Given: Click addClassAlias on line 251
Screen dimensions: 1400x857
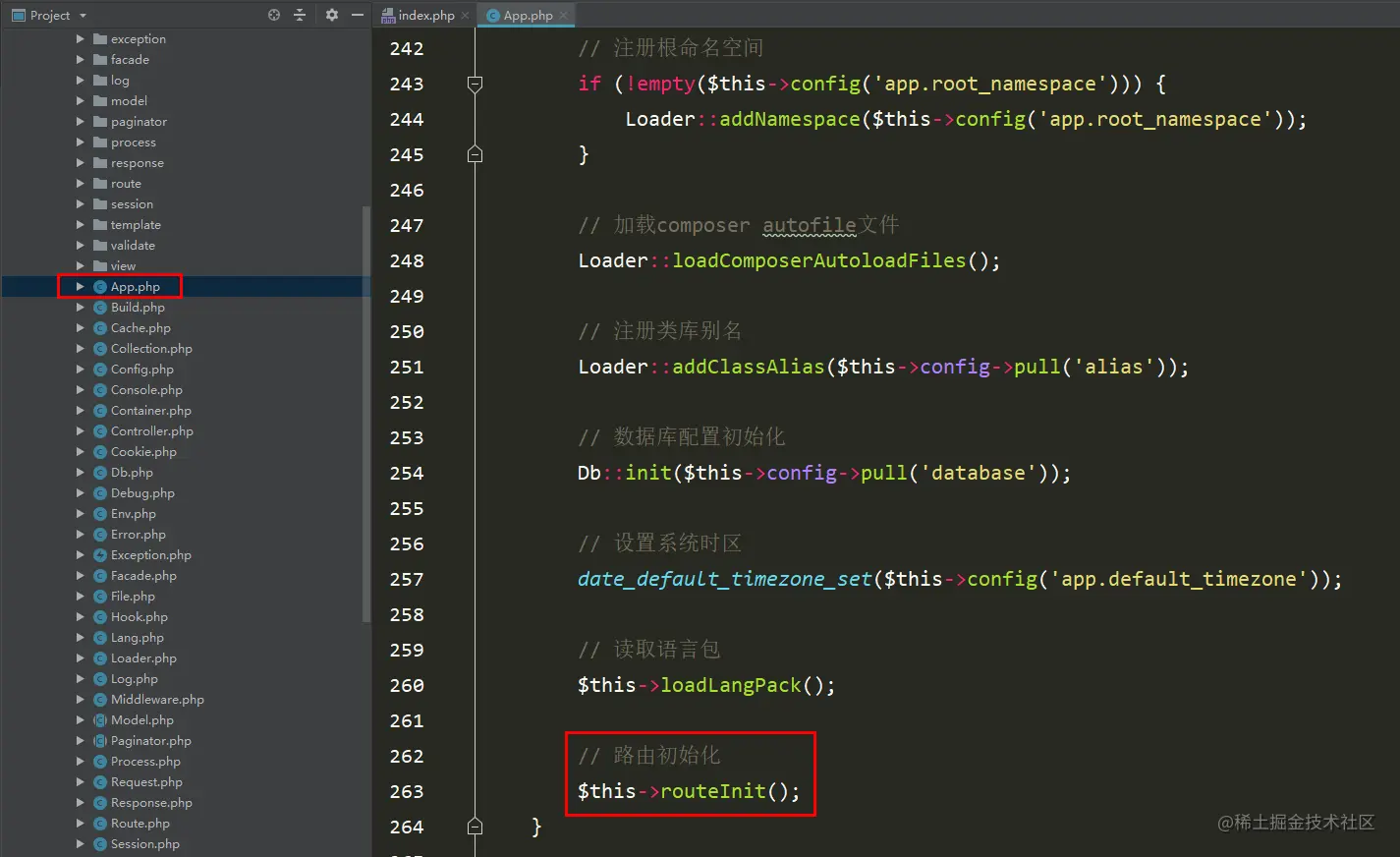Looking at the screenshot, I should pos(749,367).
